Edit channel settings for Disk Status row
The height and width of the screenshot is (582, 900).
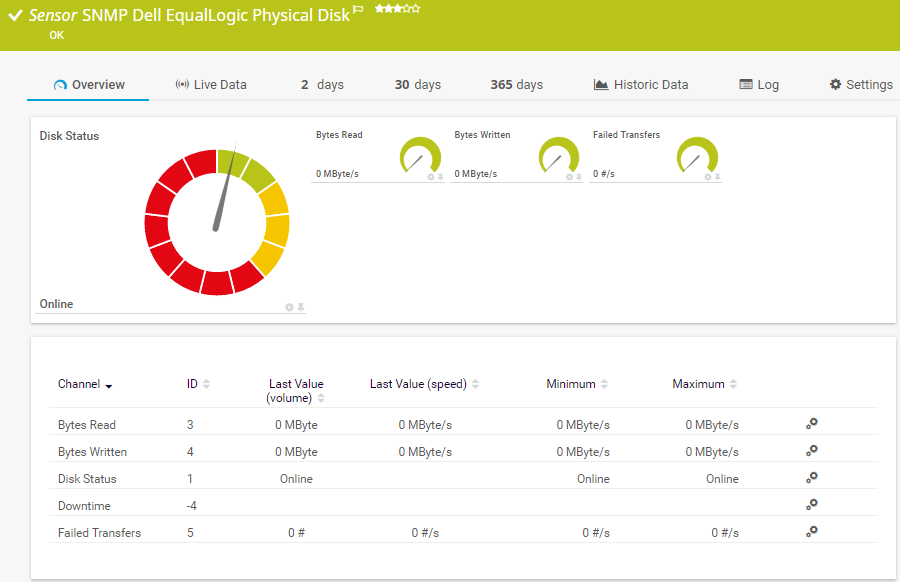[x=812, y=478]
